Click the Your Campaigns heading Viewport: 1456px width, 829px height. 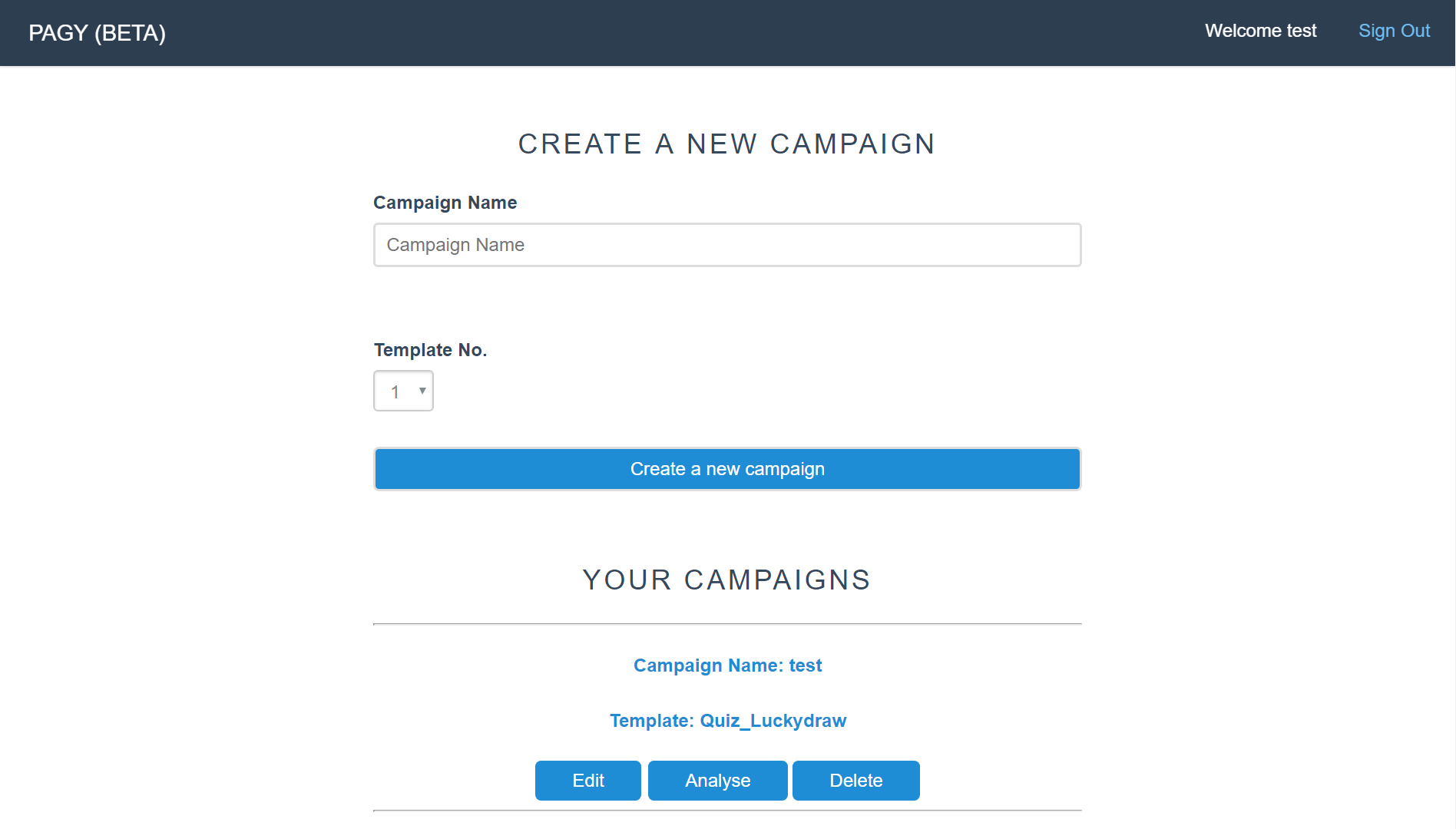pyautogui.click(x=726, y=580)
